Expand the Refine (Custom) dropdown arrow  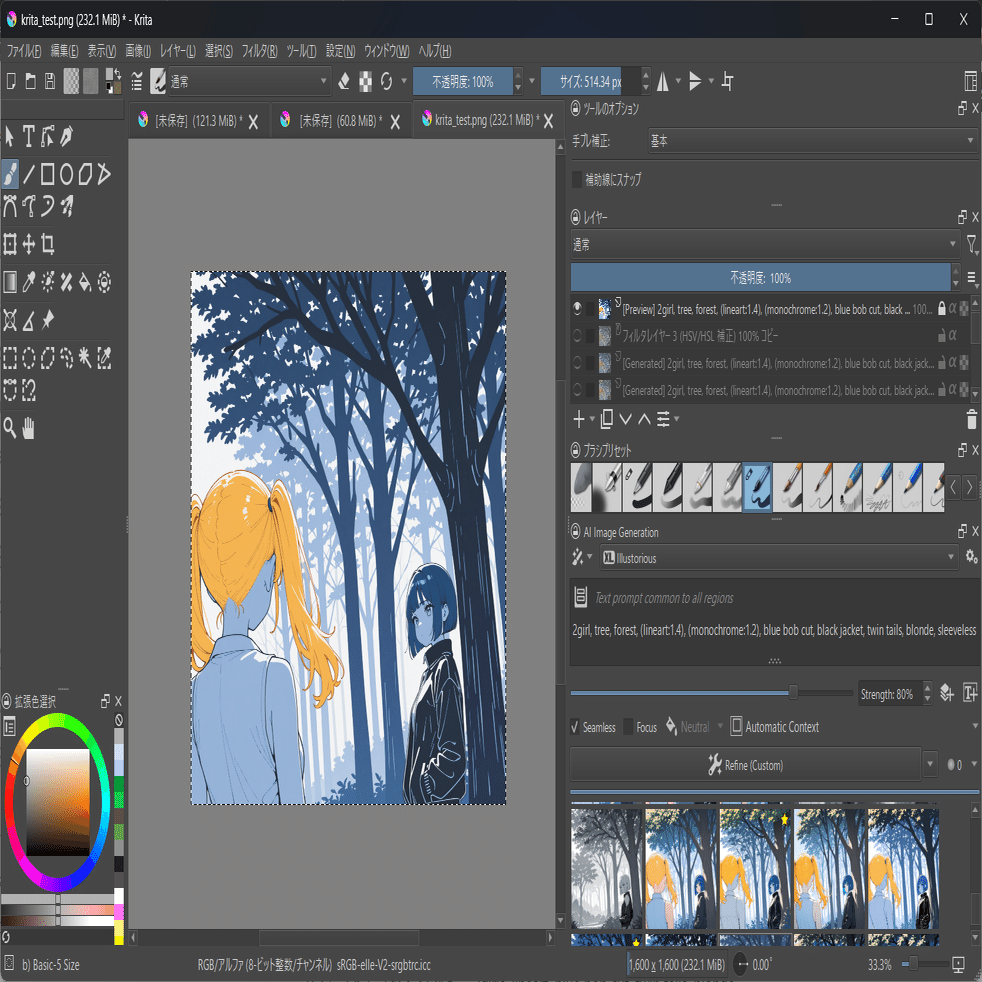click(x=930, y=764)
